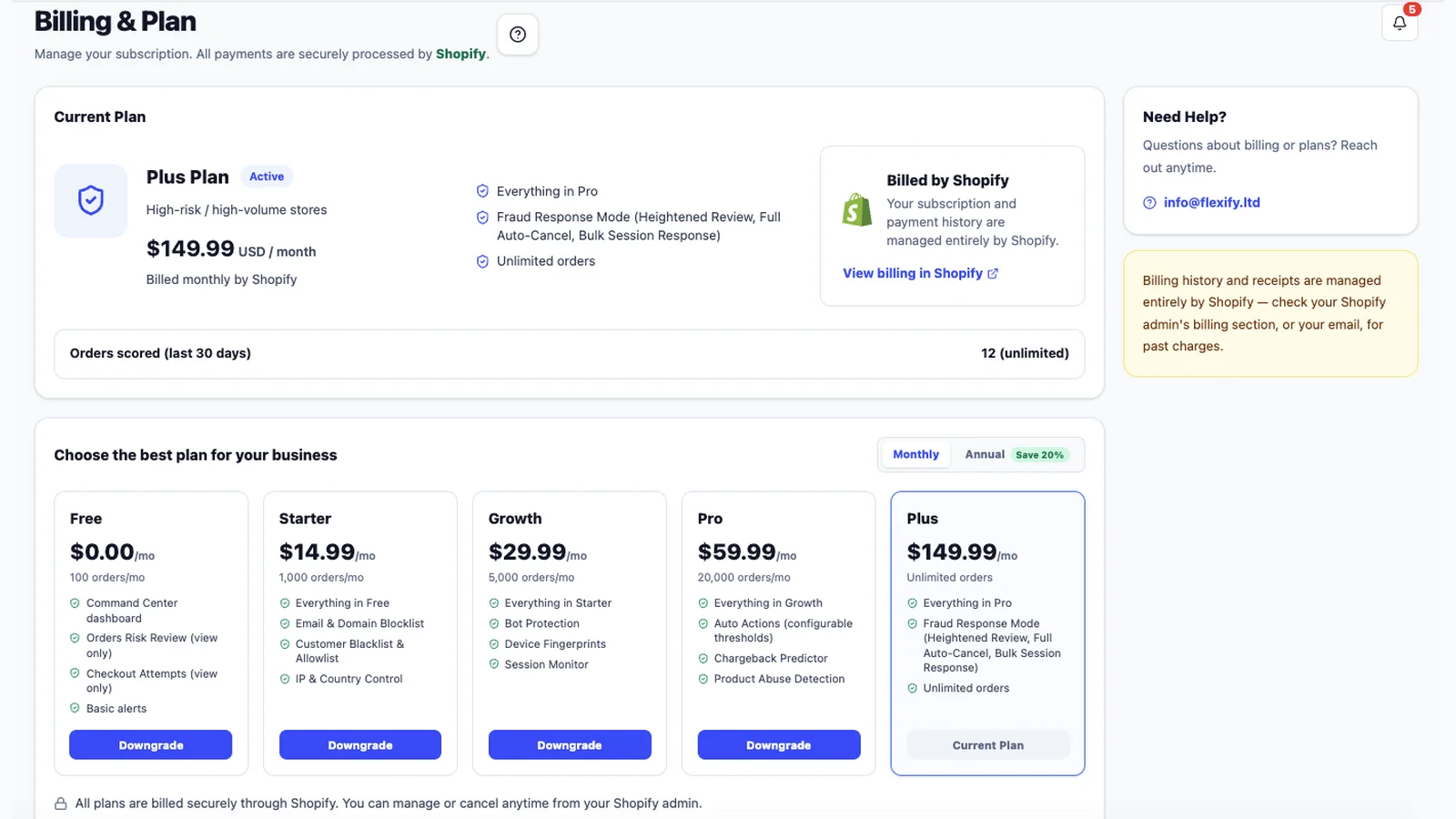Click check icon beside Everything in Free
The width and height of the screenshot is (1456, 819).
point(284,603)
